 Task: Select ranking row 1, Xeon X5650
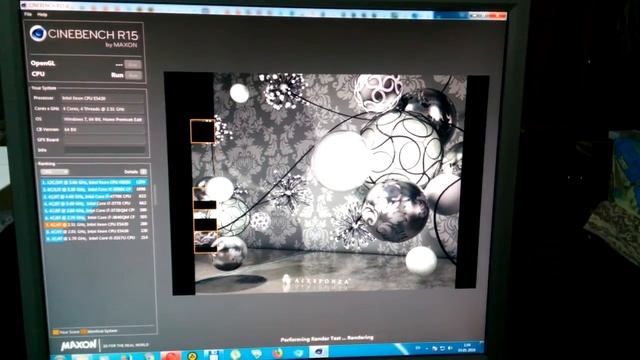click(x=95, y=182)
